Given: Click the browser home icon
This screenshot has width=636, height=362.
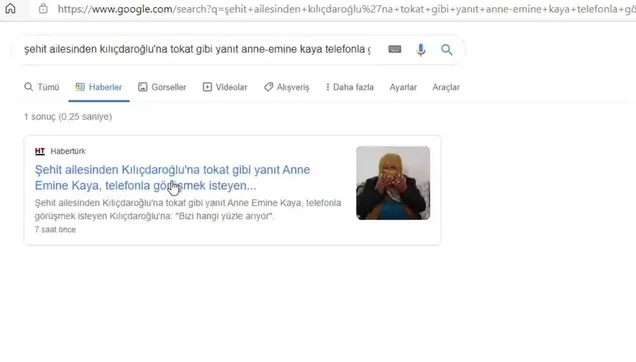Looking at the screenshot, I should [11, 8].
